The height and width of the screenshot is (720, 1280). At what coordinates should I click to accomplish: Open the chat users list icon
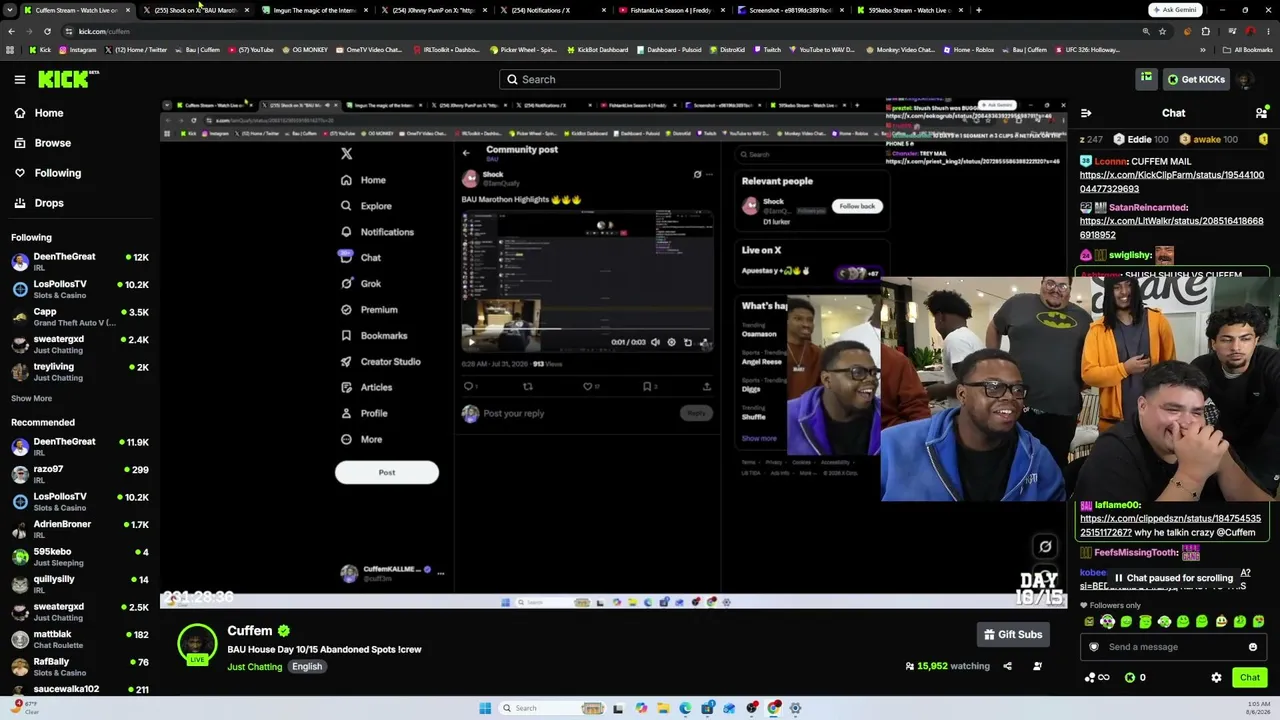(x=1261, y=113)
